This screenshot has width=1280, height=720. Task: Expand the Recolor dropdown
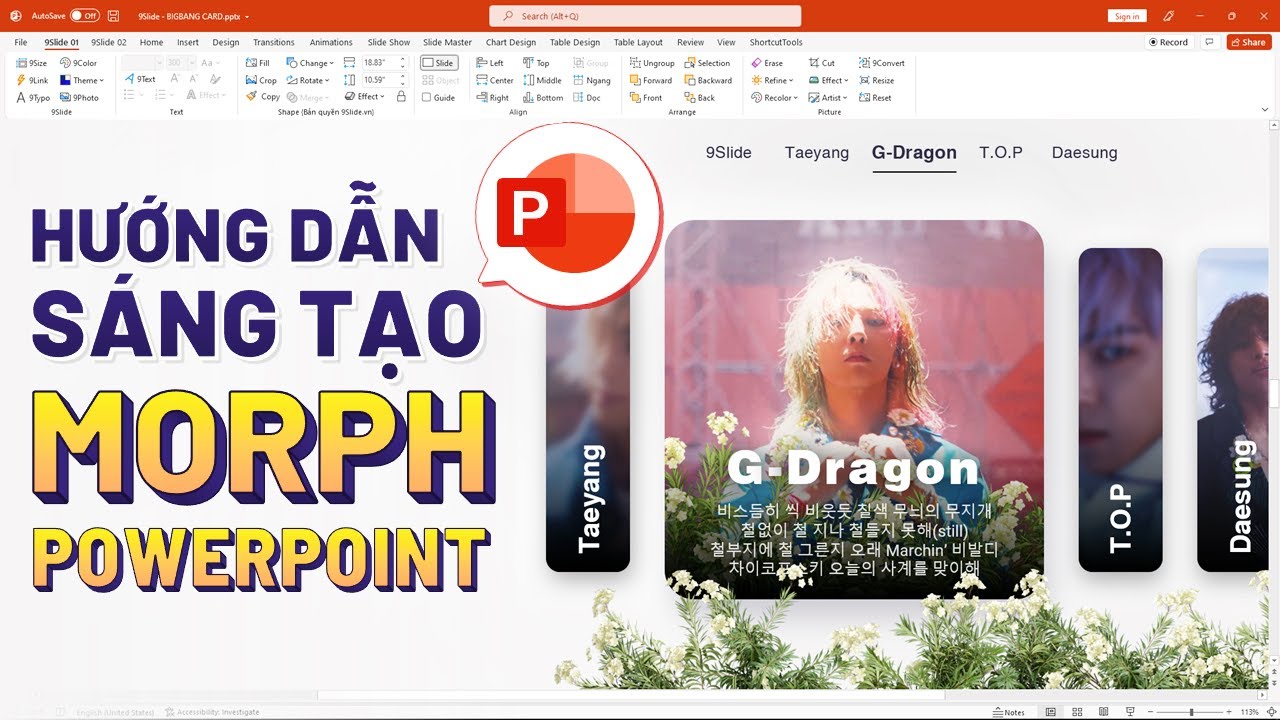tap(775, 98)
